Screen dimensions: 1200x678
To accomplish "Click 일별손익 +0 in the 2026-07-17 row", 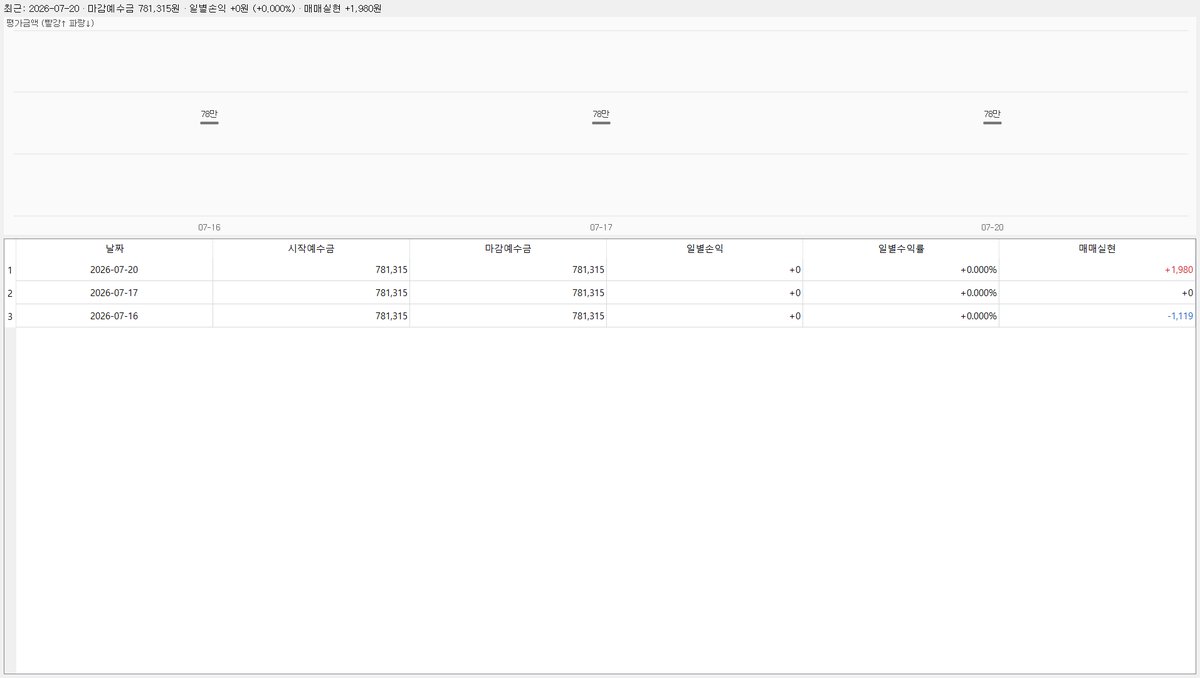I will [704, 293].
